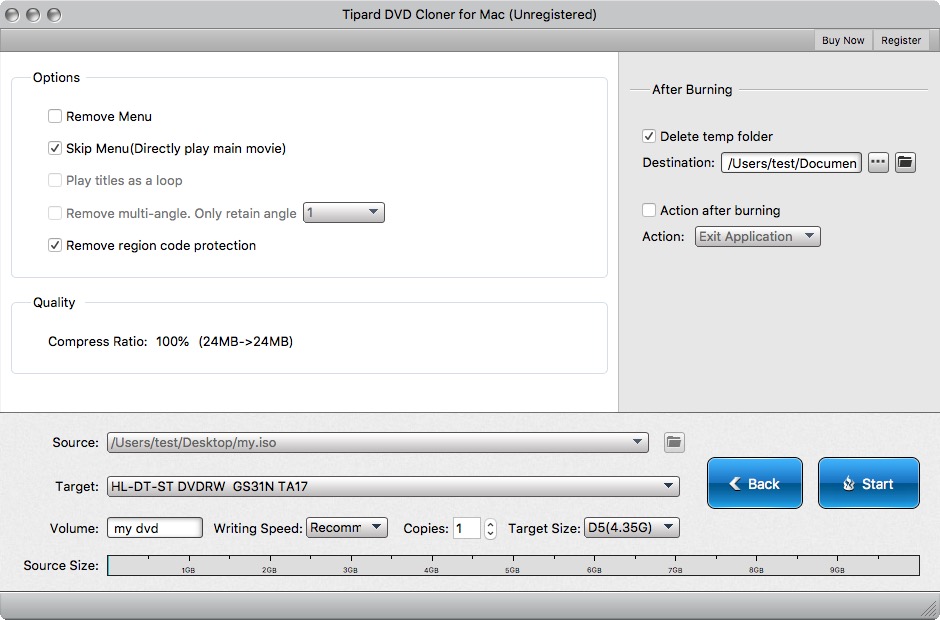Open destination folder icon in After Burning
The height and width of the screenshot is (620, 940).
tap(905, 162)
